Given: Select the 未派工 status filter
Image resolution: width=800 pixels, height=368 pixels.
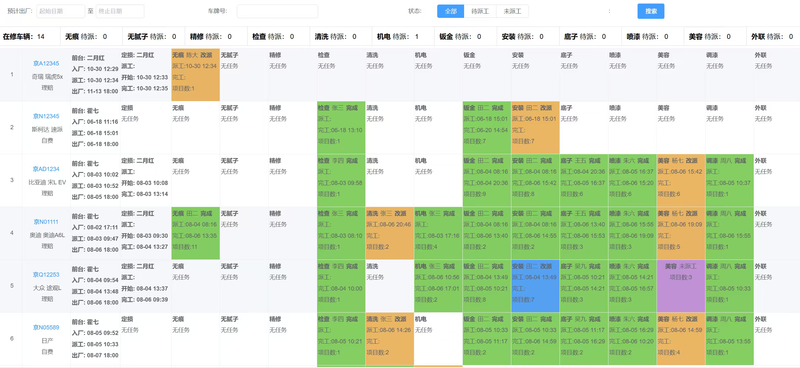Looking at the screenshot, I should [512, 11].
